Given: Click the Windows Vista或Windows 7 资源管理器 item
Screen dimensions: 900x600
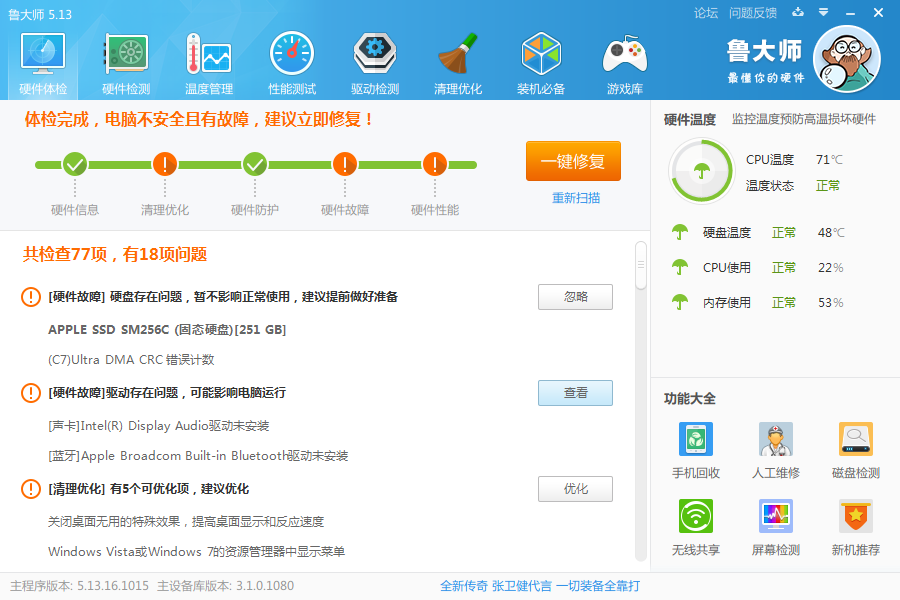Looking at the screenshot, I should coord(196,551).
